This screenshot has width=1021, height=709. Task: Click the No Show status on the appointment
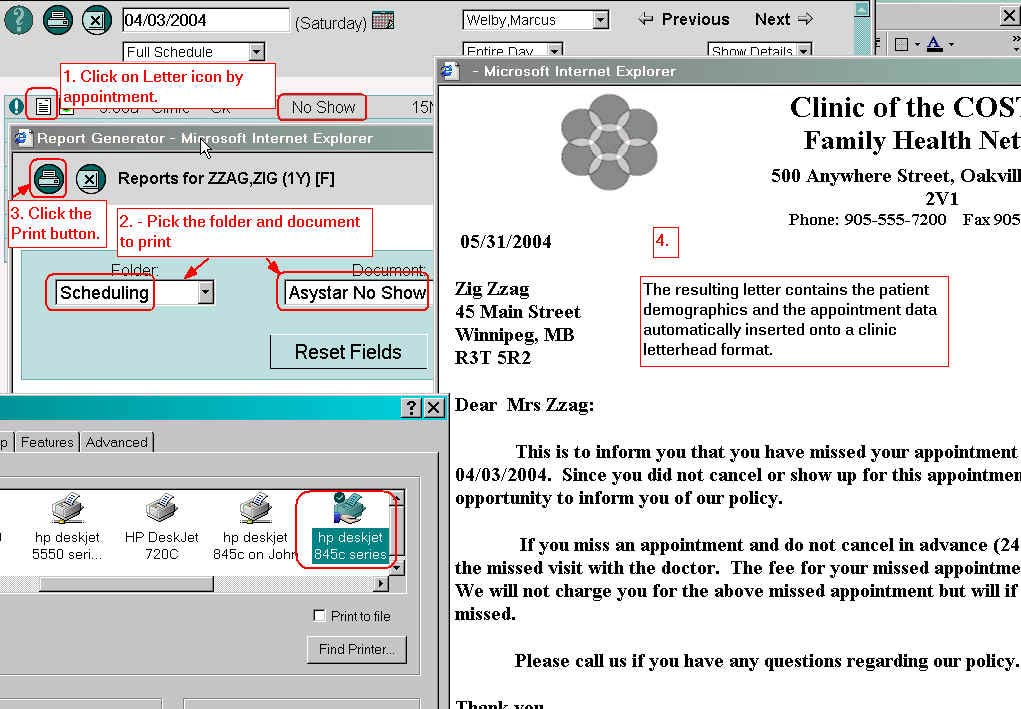click(323, 107)
